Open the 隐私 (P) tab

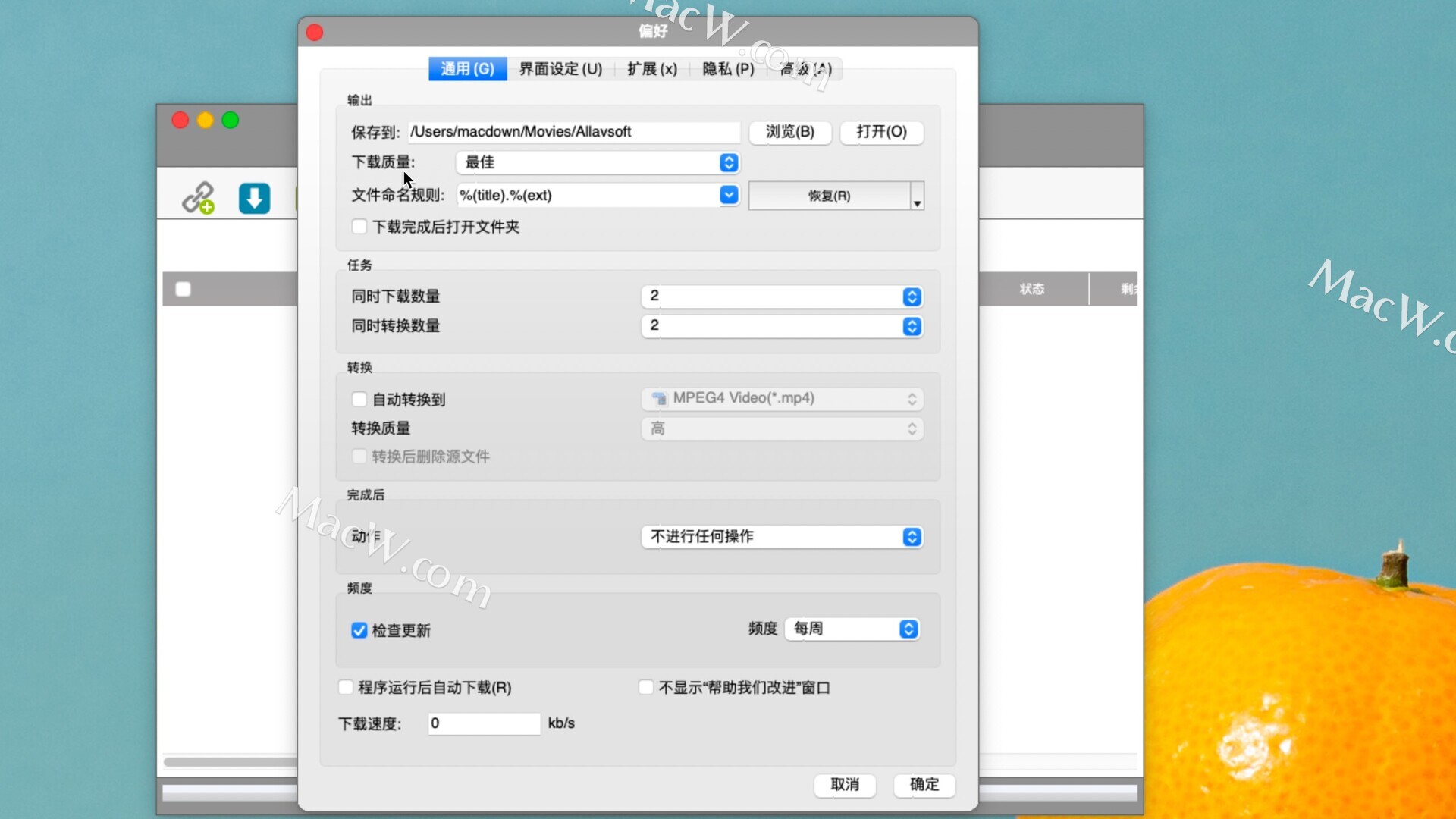click(728, 69)
